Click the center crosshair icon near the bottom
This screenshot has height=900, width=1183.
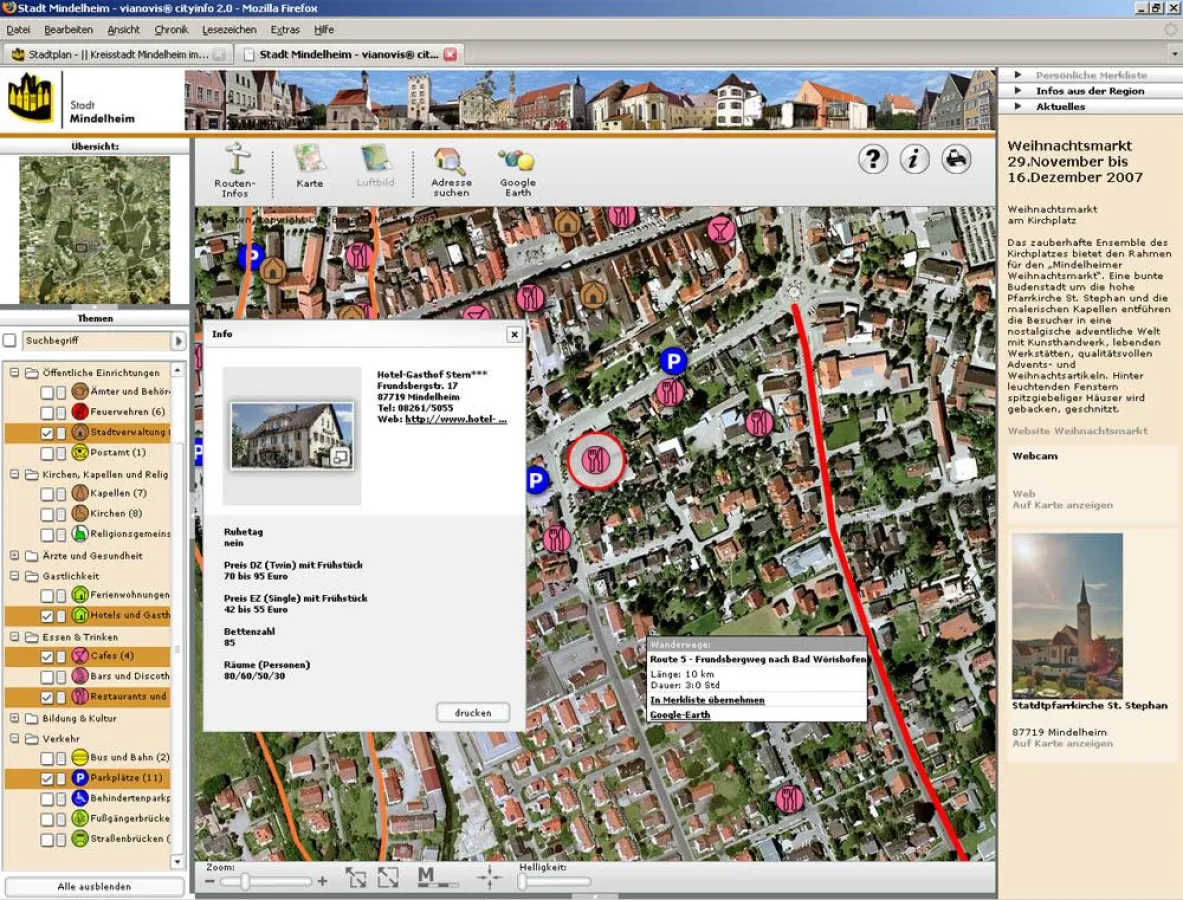point(487,875)
